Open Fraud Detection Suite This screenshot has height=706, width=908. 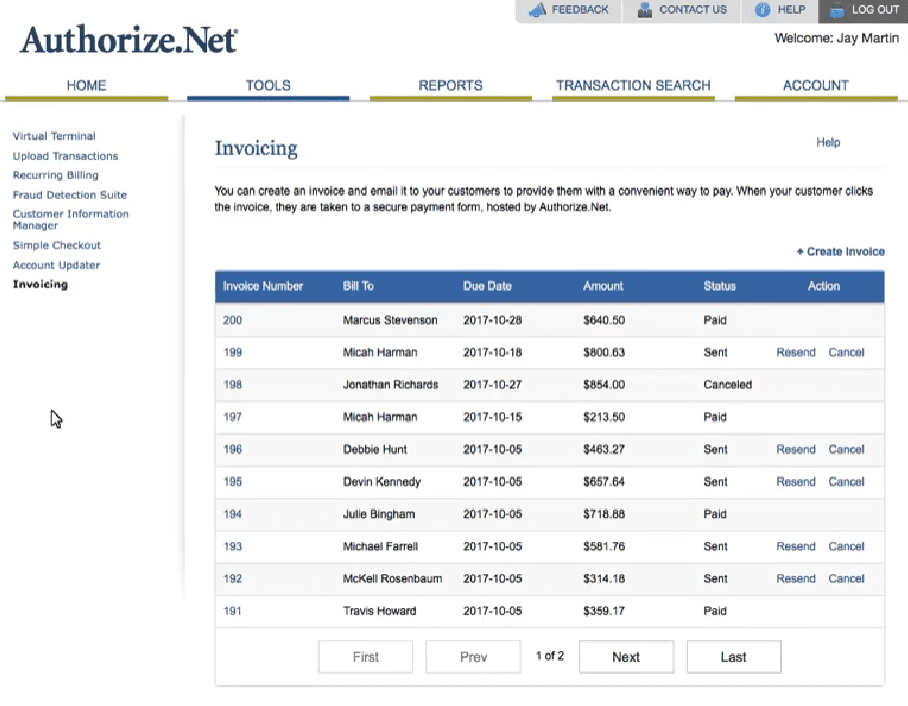[x=69, y=195]
